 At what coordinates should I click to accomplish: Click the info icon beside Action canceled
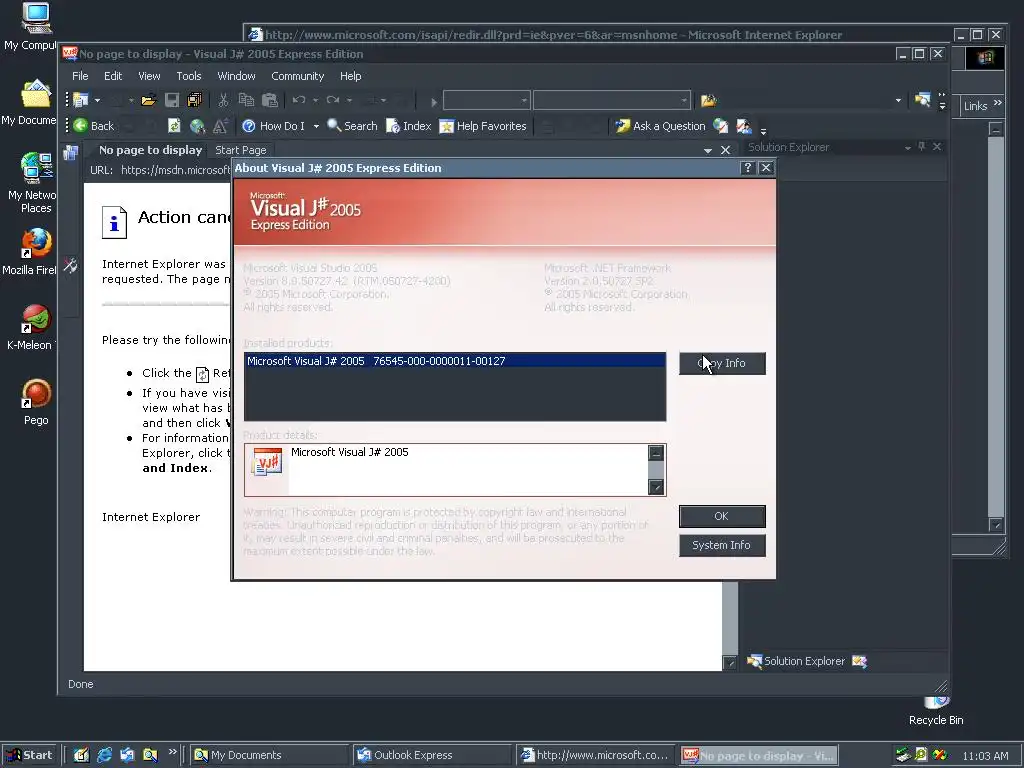(x=114, y=222)
